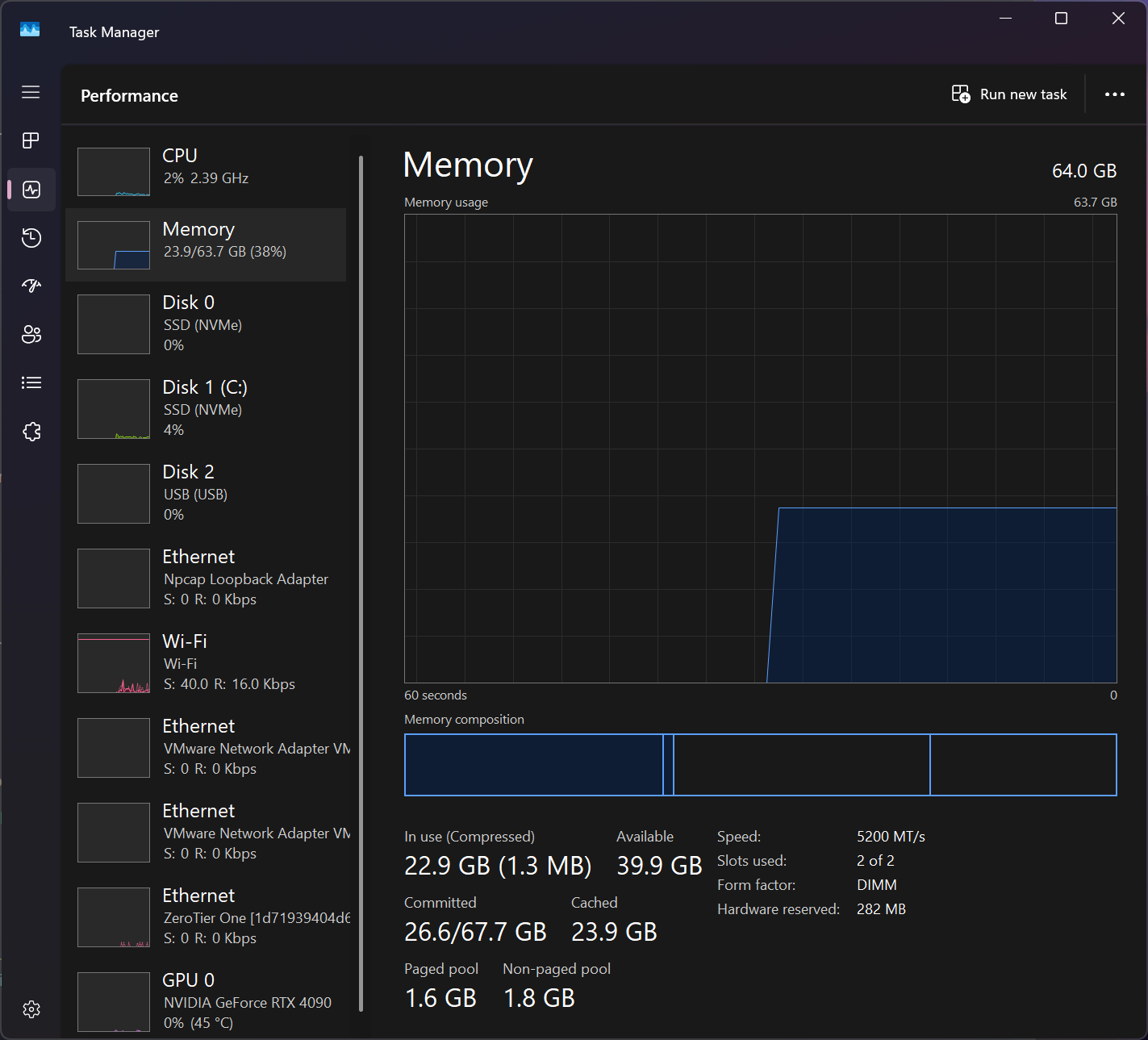The image size is (1148, 1040).
Task: Click the Memory usage graph
Action: tap(761, 449)
